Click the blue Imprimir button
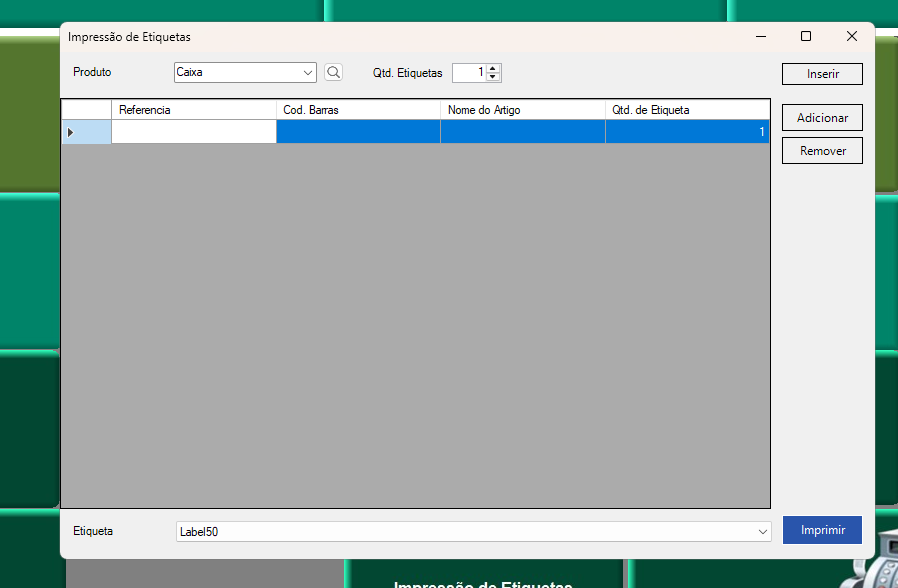The image size is (898, 588). [x=822, y=530]
